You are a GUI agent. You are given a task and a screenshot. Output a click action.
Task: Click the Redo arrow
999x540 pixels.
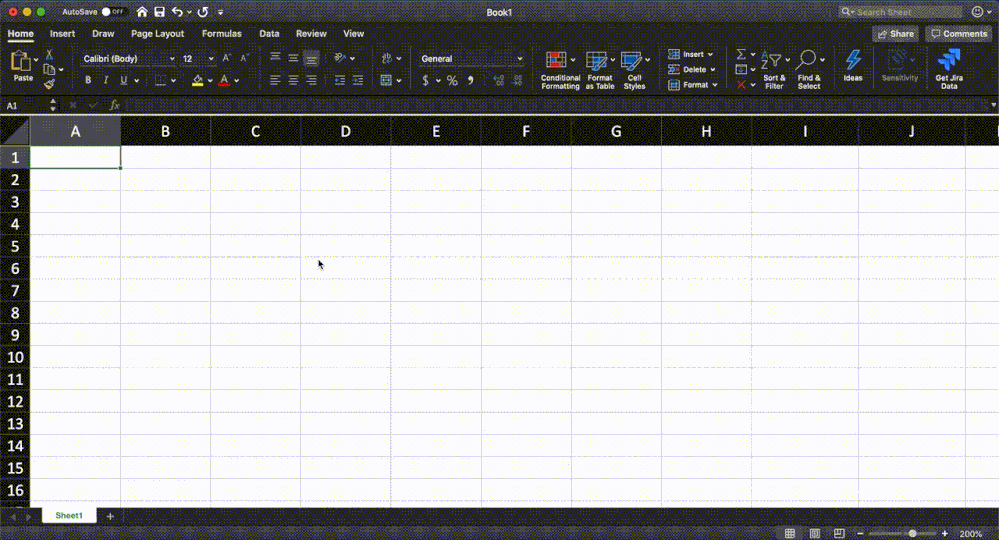pyautogui.click(x=203, y=11)
